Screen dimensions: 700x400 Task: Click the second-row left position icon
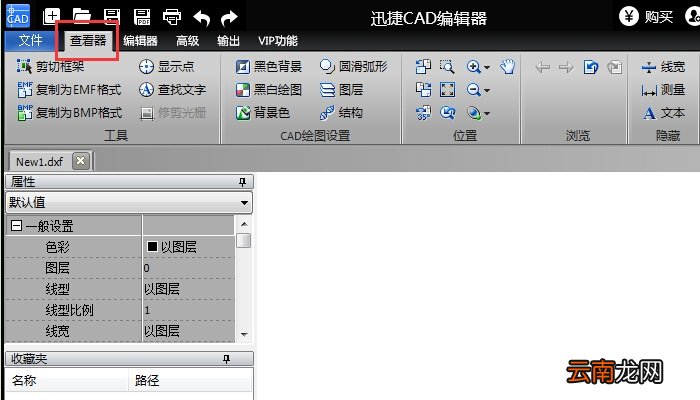423,90
